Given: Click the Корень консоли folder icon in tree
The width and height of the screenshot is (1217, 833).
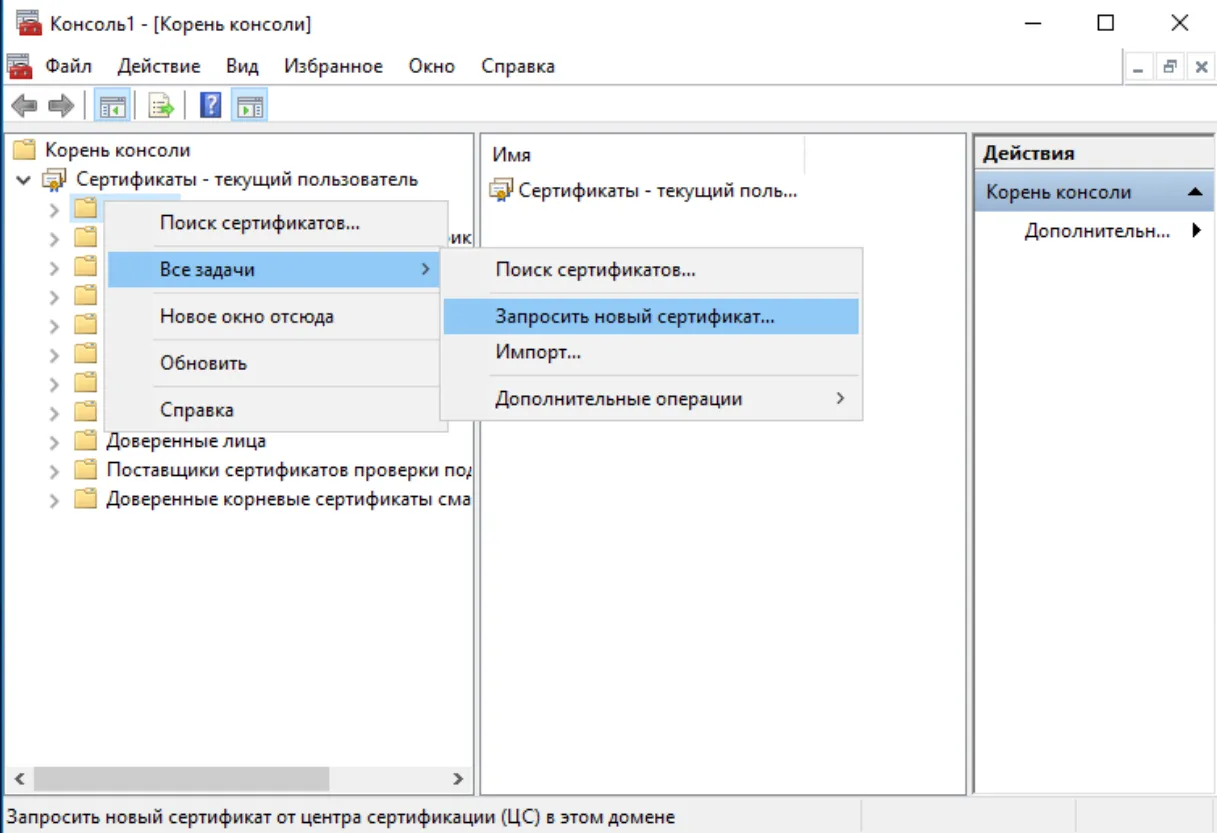Looking at the screenshot, I should tap(24, 150).
